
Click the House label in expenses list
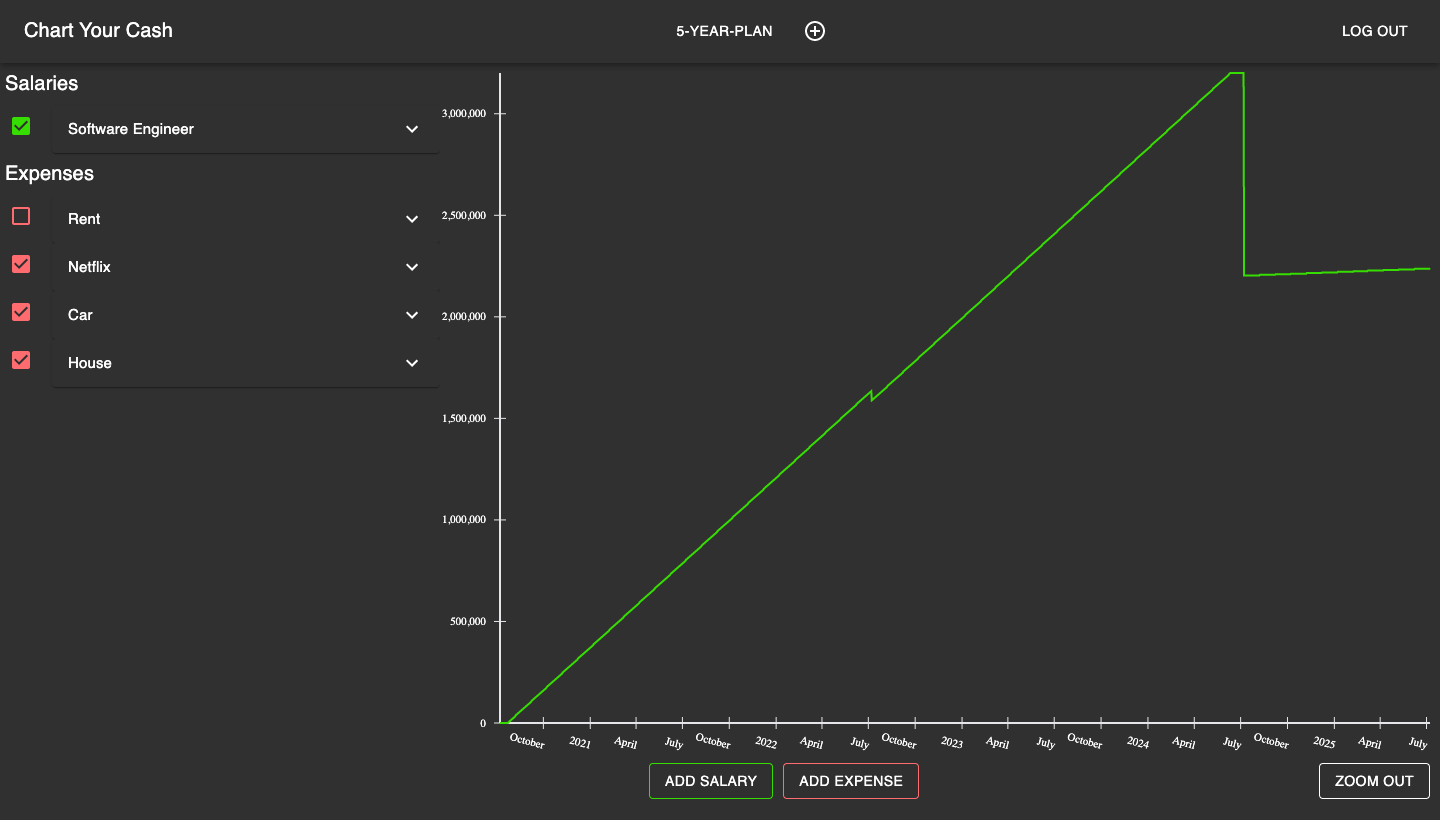click(x=90, y=363)
